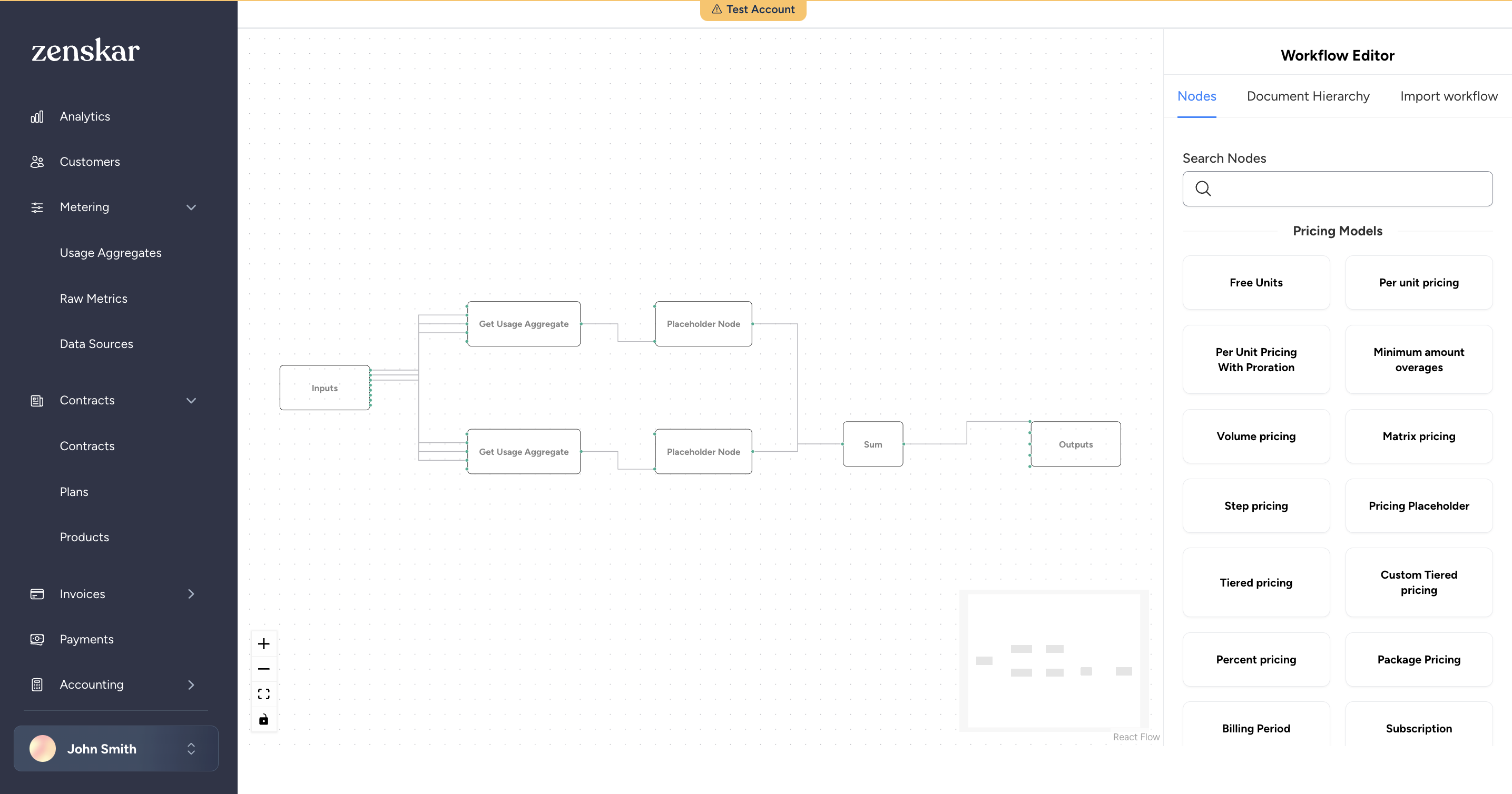
Task: Click inside the Search Nodes input field
Action: 1337,188
